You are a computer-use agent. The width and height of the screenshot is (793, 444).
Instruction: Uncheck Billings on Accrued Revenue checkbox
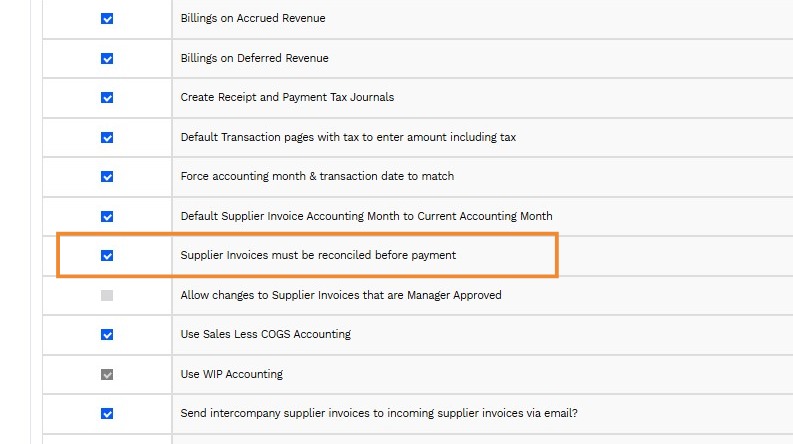click(x=107, y=19)
